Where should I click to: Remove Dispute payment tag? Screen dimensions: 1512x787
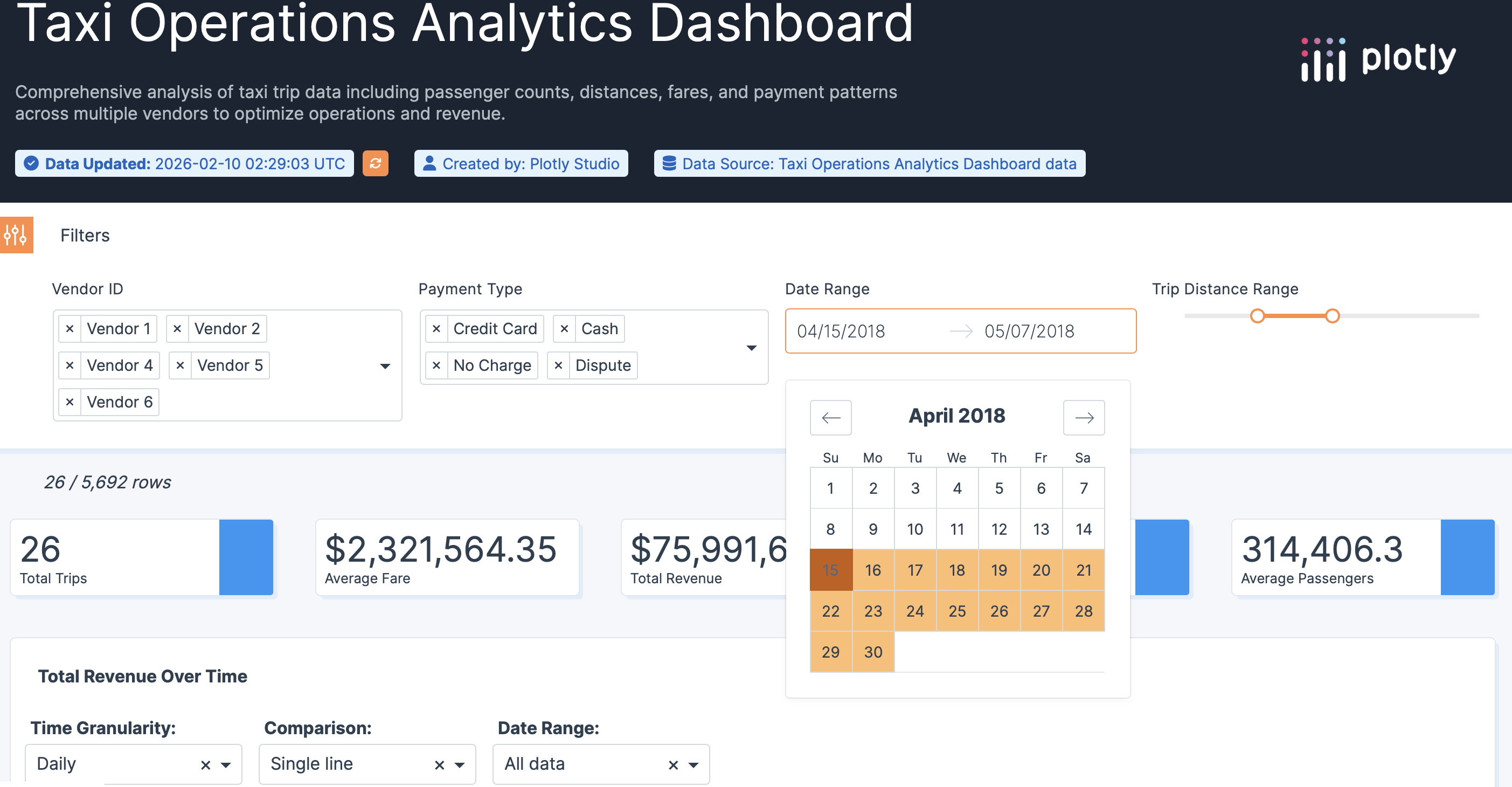[x=558, y=365]
